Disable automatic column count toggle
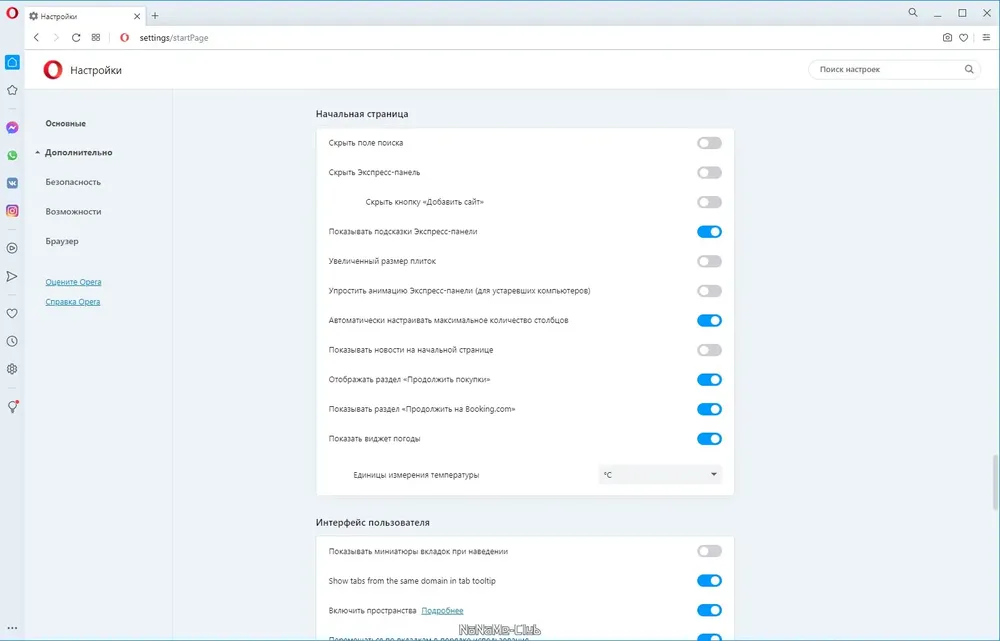Image resolution: width=1000 pixels, height=641 pixels. tap(709, 320)
